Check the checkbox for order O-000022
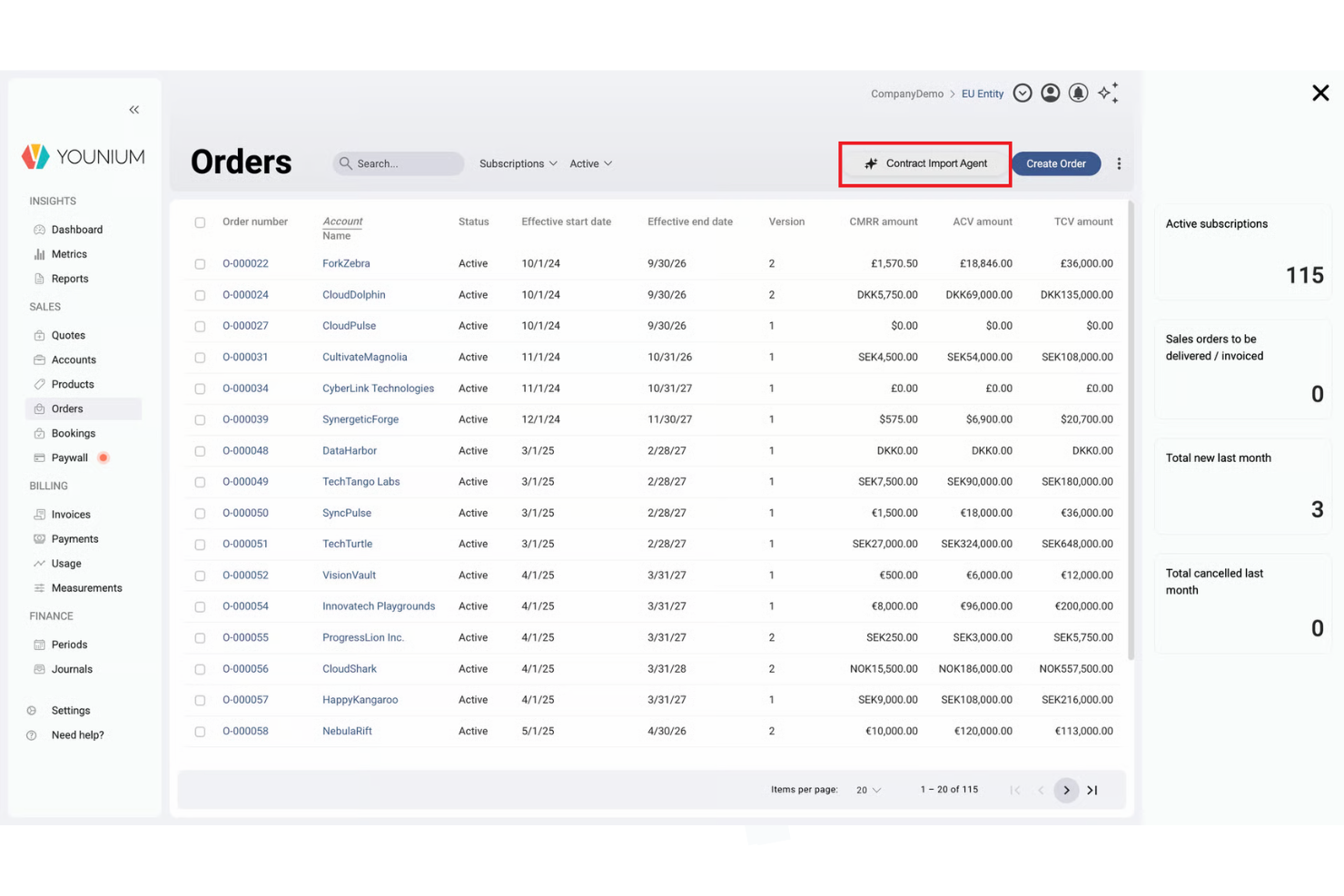The height and width of the screenshot is (896, 1344). click(x=200, y=263)
